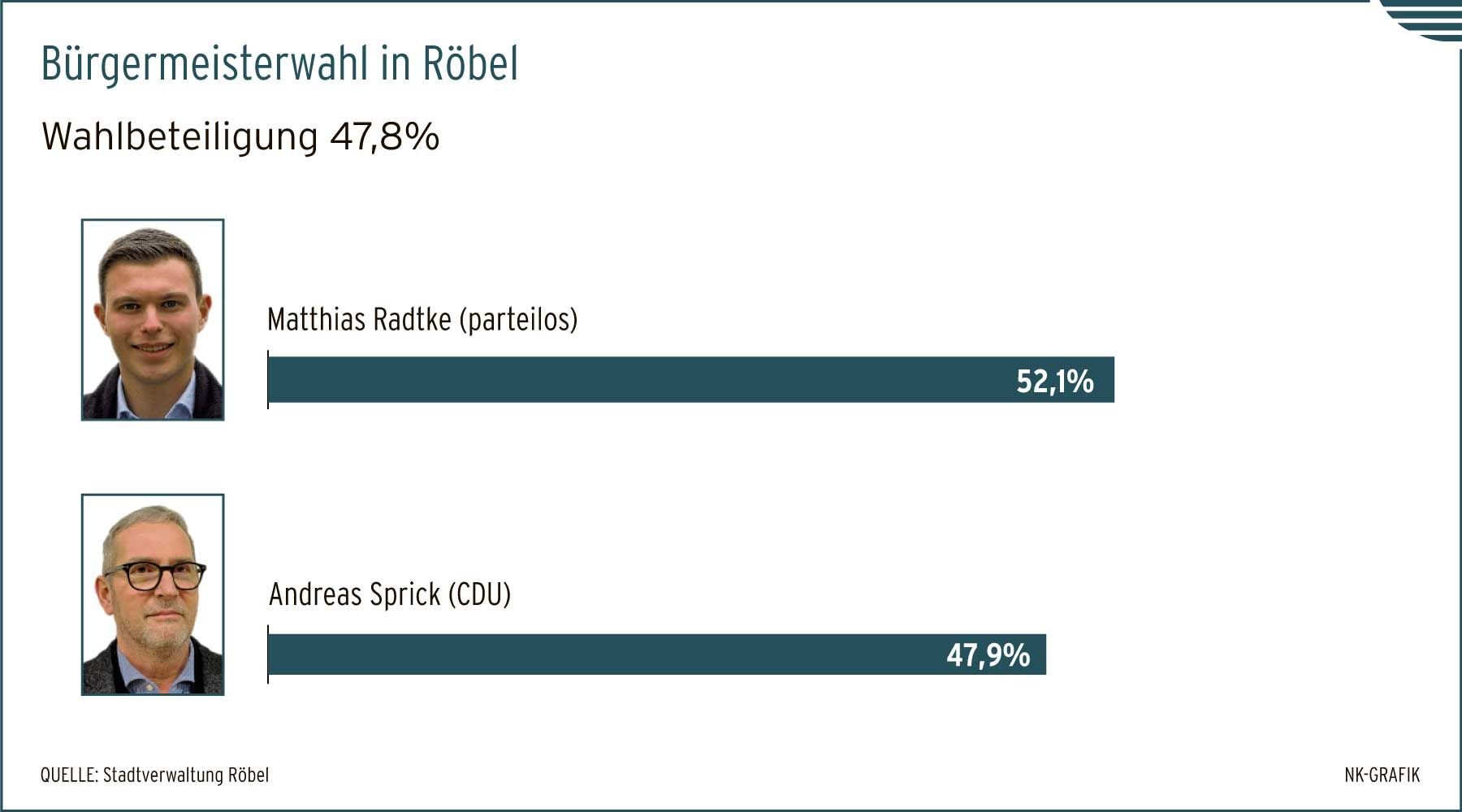Click the Bürgermeisterwahl in Röbel title
The height and width of the screenshot is (812, 1462).
pos(279,63)
